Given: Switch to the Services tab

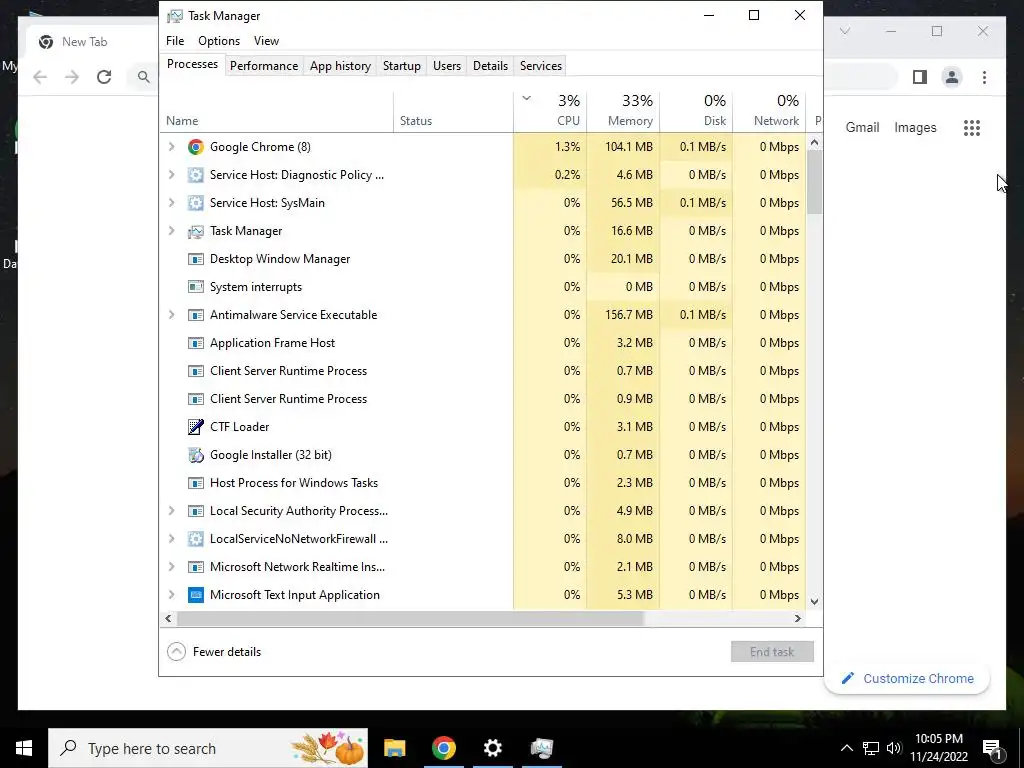Looking at the screenshot, I should coord(541,66).
